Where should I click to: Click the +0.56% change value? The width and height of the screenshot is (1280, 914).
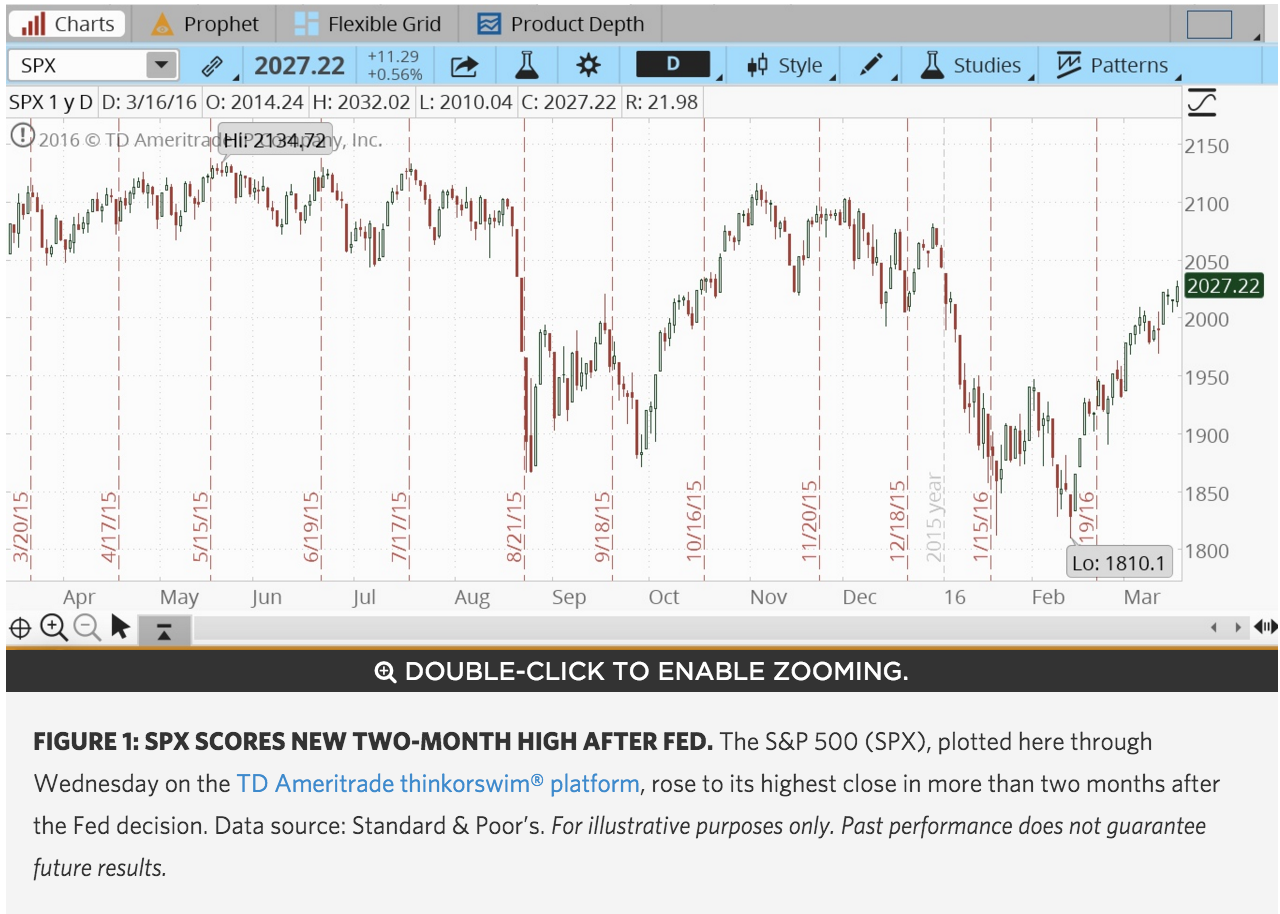point(395,75)
